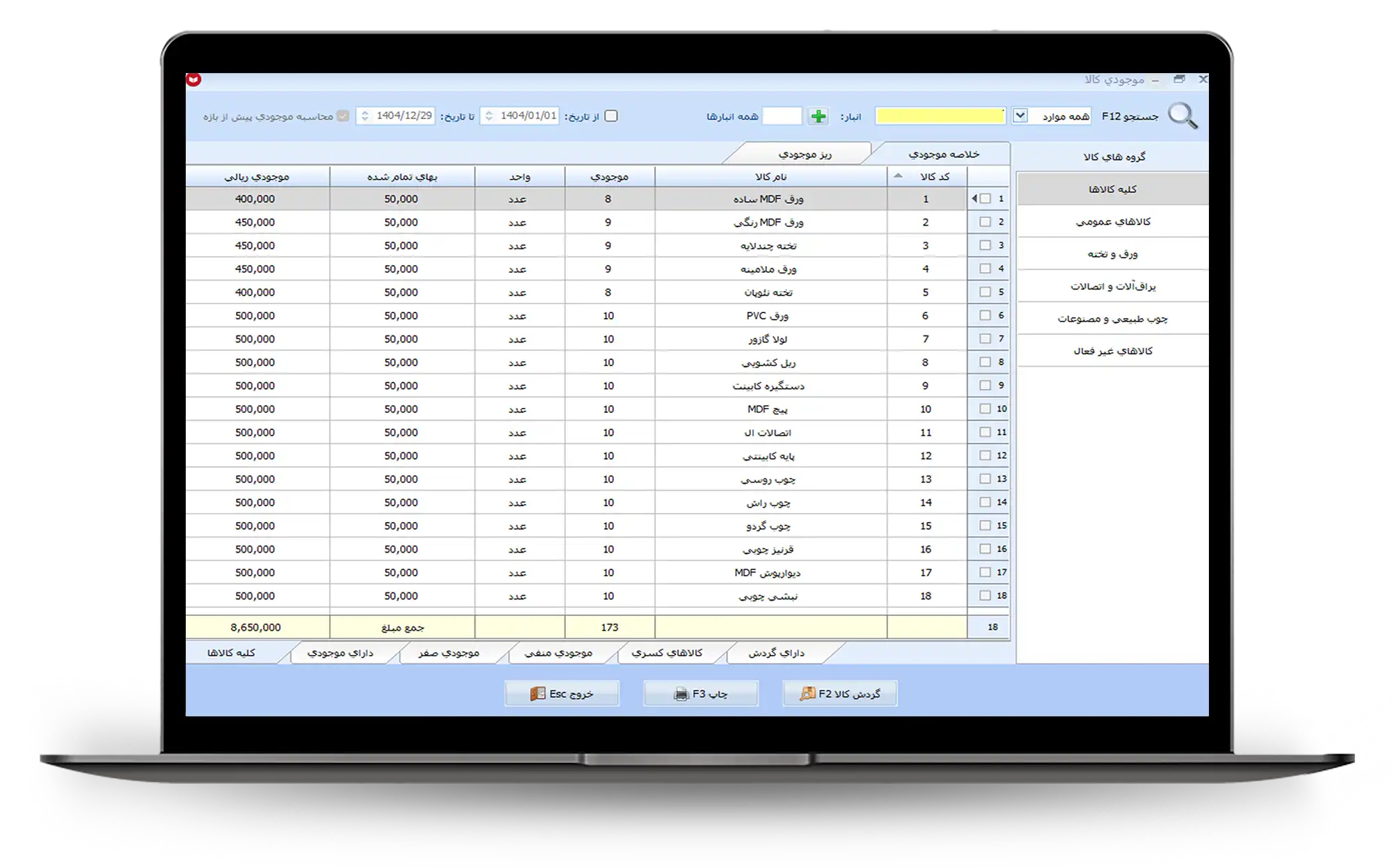The height and width of the screenshot is (868, 1392).
Task: Click the green plus warehouse icon
Action: pos(818,116)
